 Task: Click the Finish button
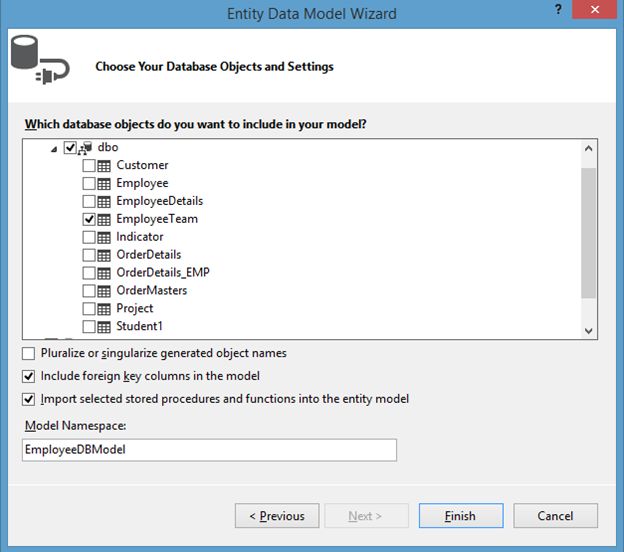pyautogui.click(x=460, y=516)
